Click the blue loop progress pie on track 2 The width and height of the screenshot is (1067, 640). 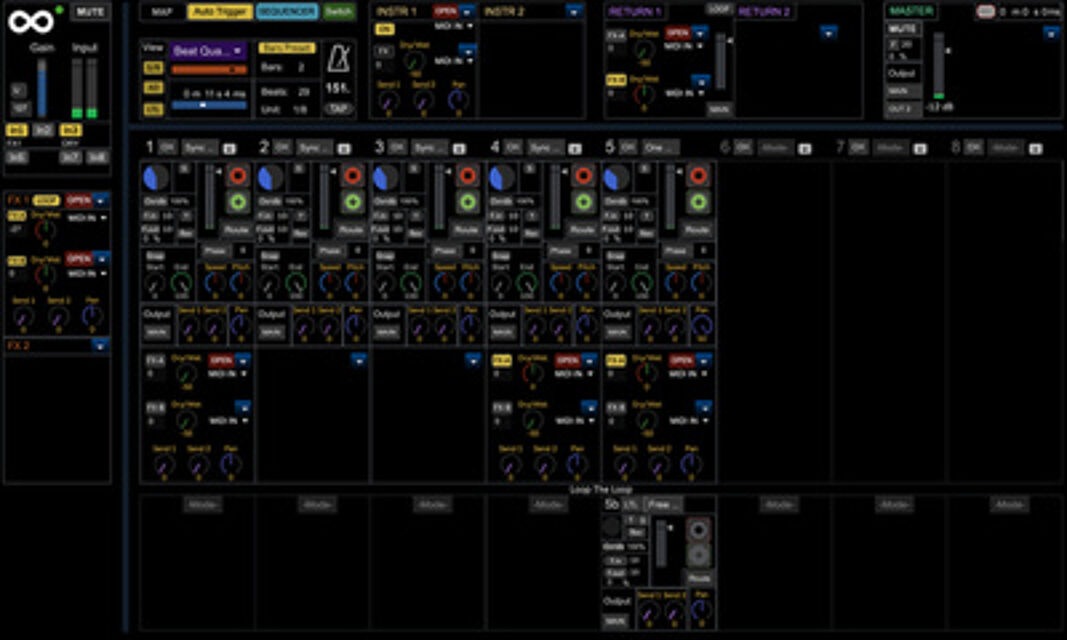271,178
